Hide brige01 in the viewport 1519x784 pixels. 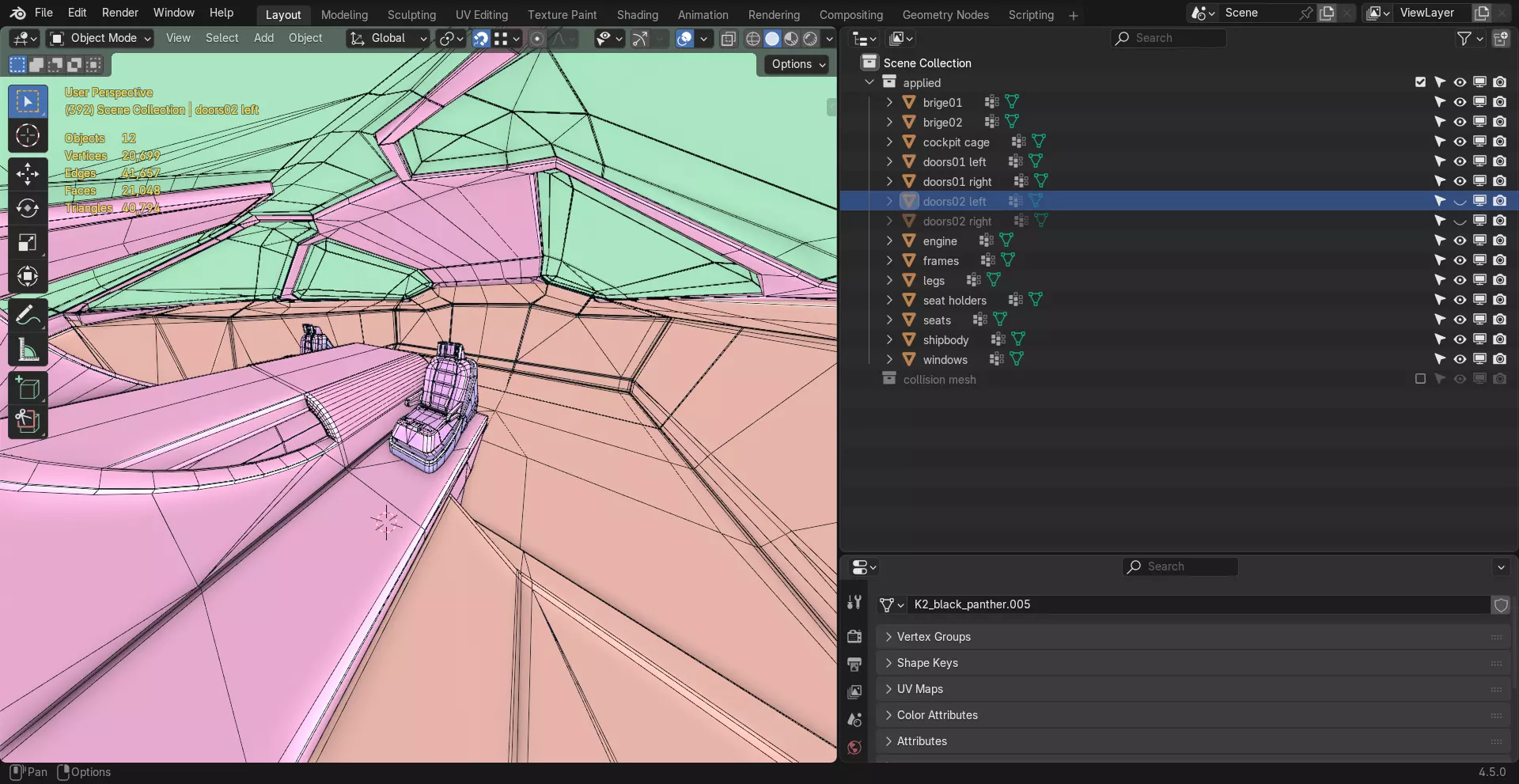tap(1460, 102)
